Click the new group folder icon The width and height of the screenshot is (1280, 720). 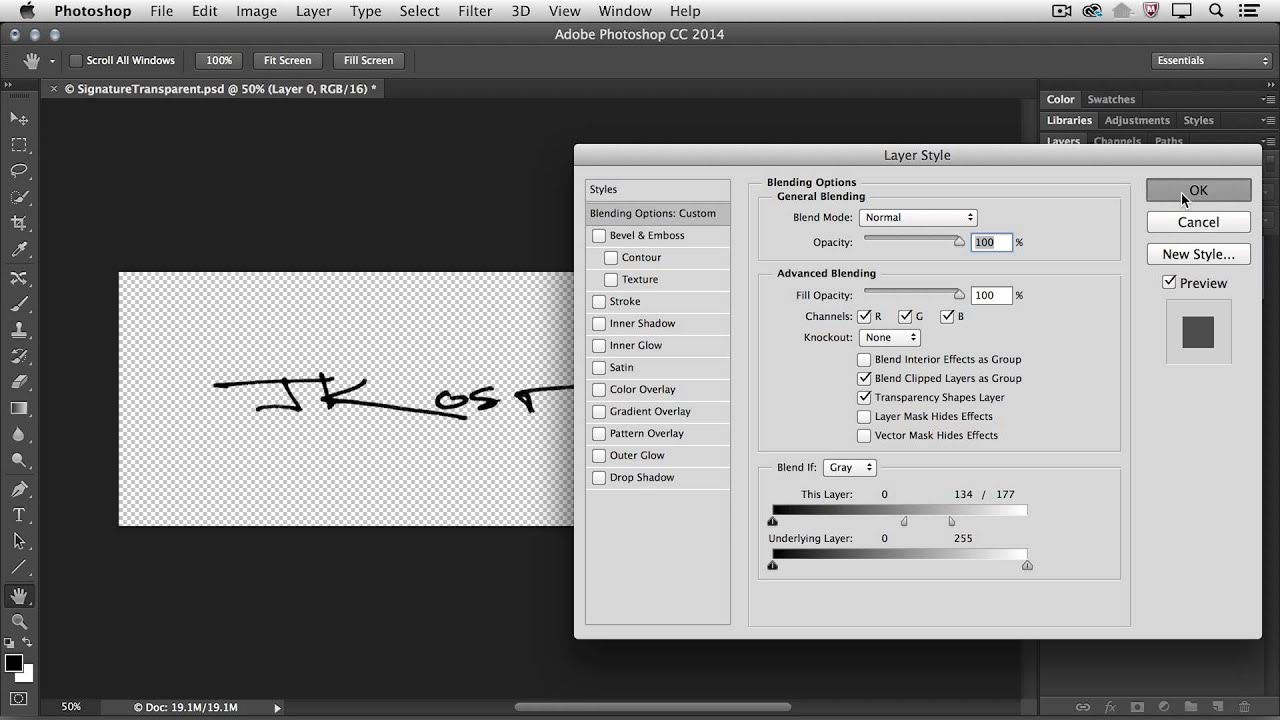click(x=1192, y=707)
